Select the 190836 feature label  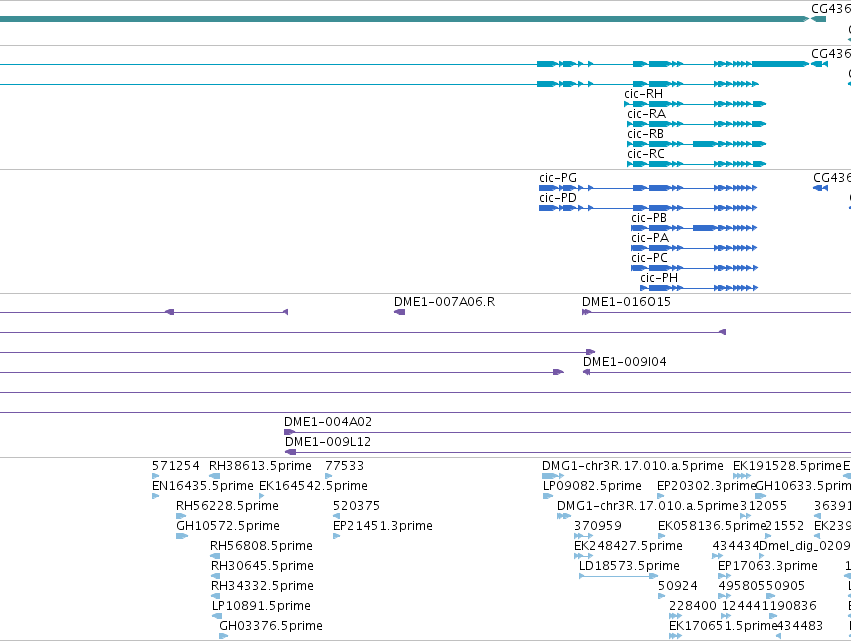click(x=793, y=606)
